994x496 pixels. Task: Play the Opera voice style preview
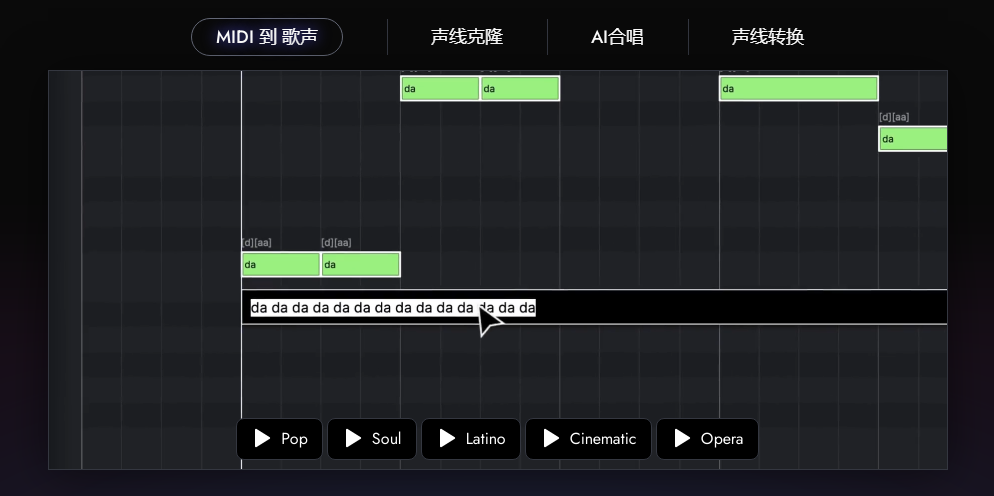click(x=707, y=439)
